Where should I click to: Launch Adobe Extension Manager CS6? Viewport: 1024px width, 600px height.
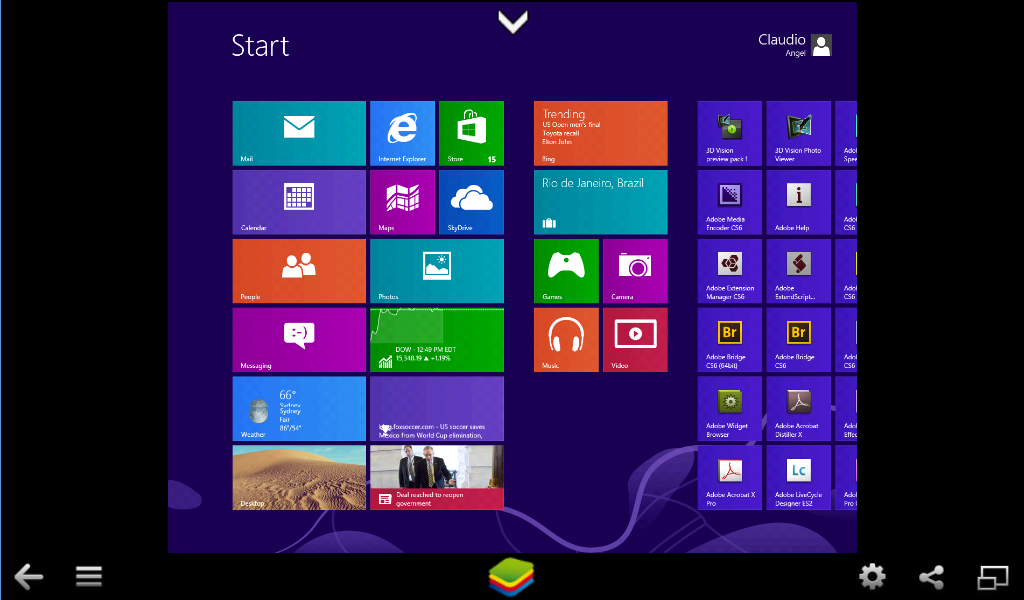point(730,271)
